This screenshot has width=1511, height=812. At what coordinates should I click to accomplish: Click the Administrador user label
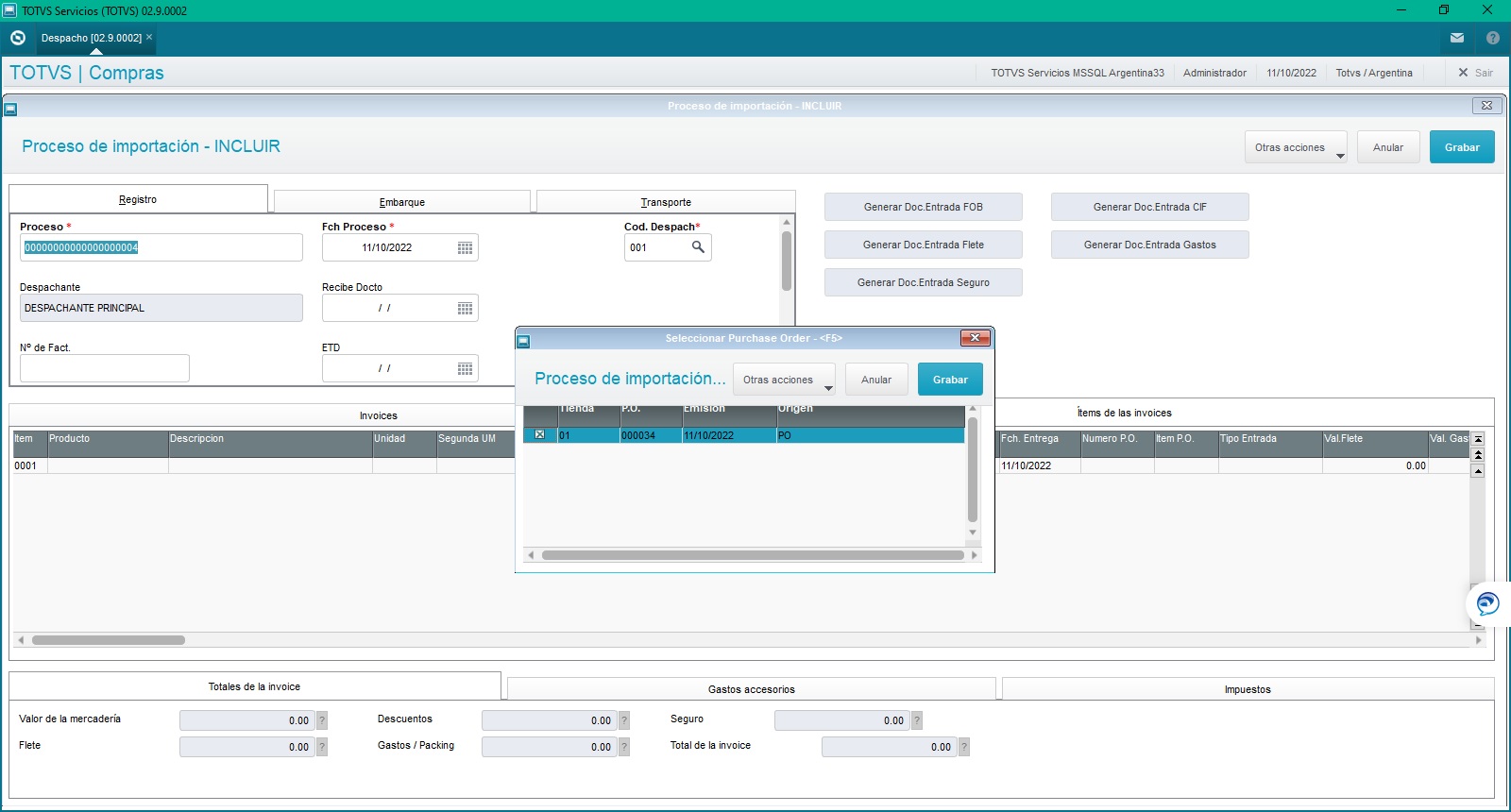point(1214,73)
